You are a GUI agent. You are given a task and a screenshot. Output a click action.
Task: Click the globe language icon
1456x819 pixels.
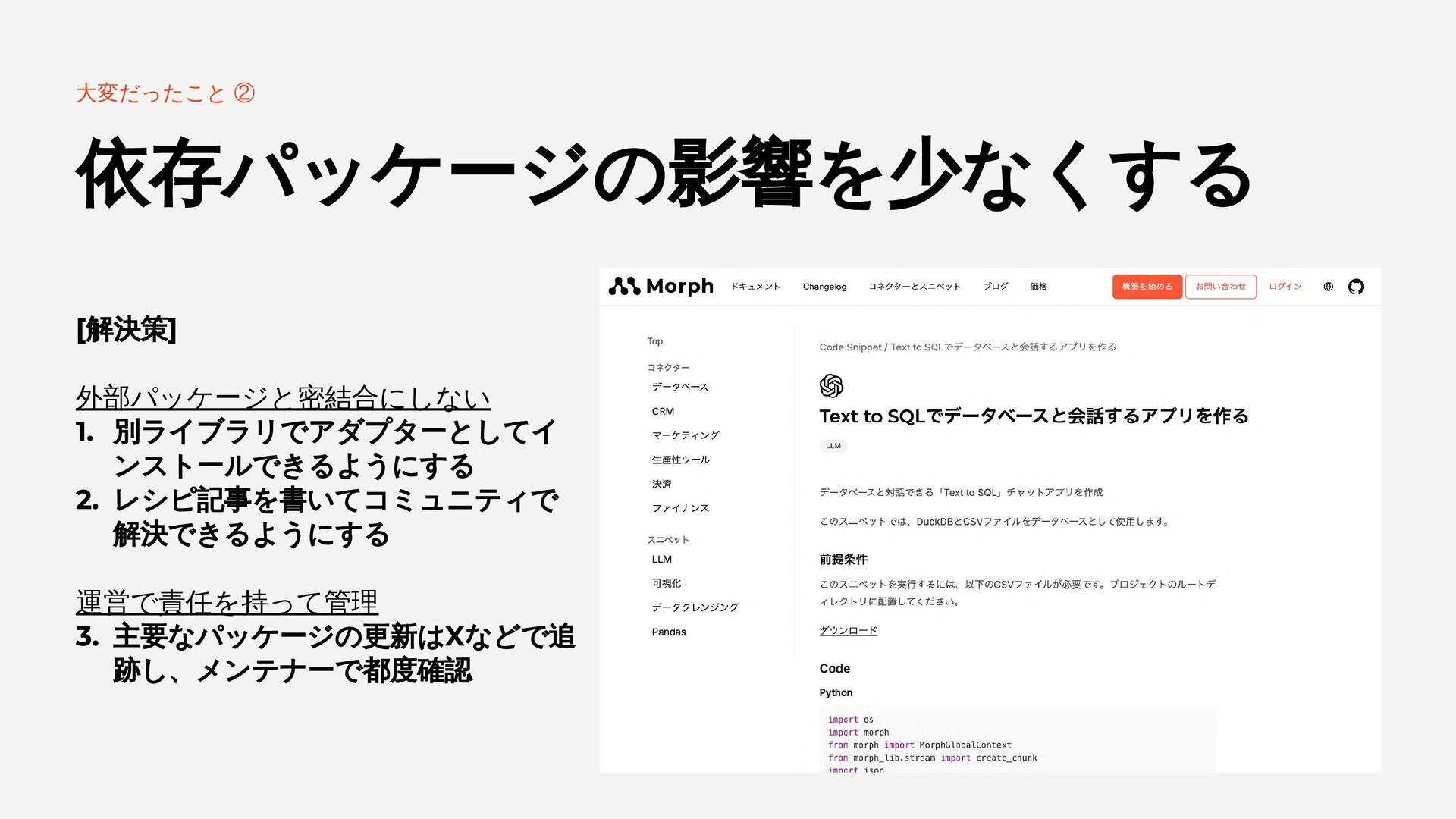(1328, 287)
